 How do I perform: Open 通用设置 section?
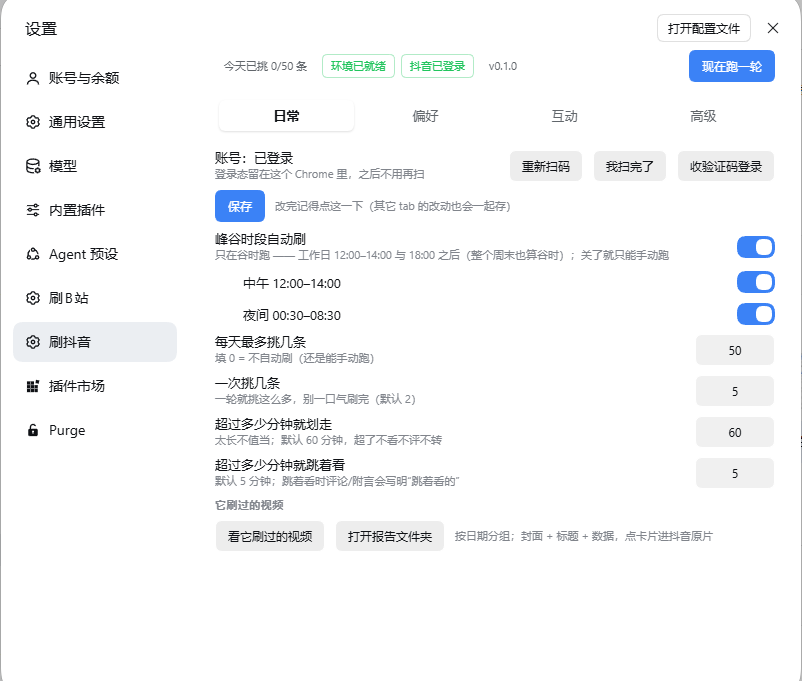click(x=95, y=122)
